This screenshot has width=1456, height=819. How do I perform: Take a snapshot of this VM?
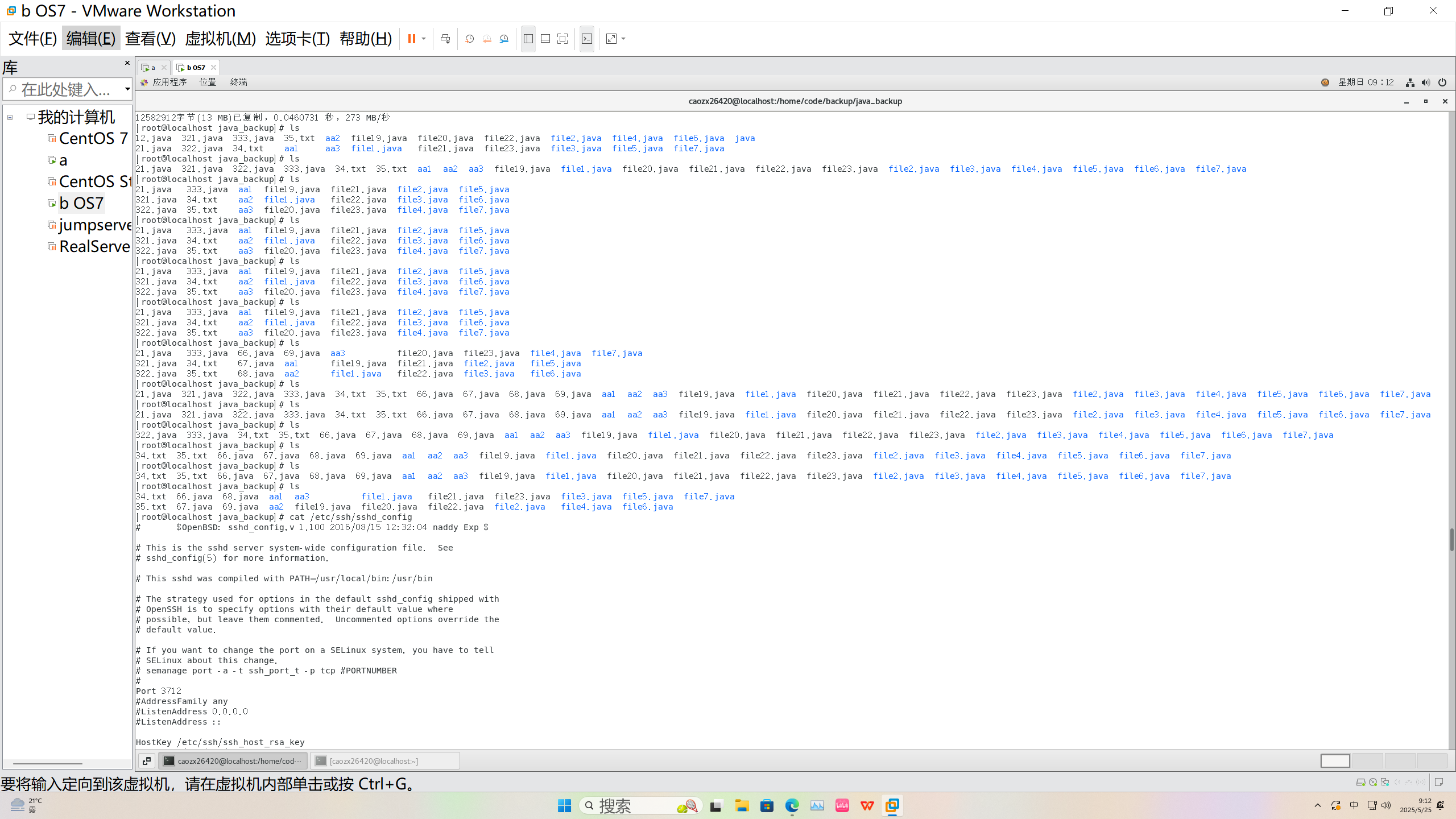[x=469, y=39]
